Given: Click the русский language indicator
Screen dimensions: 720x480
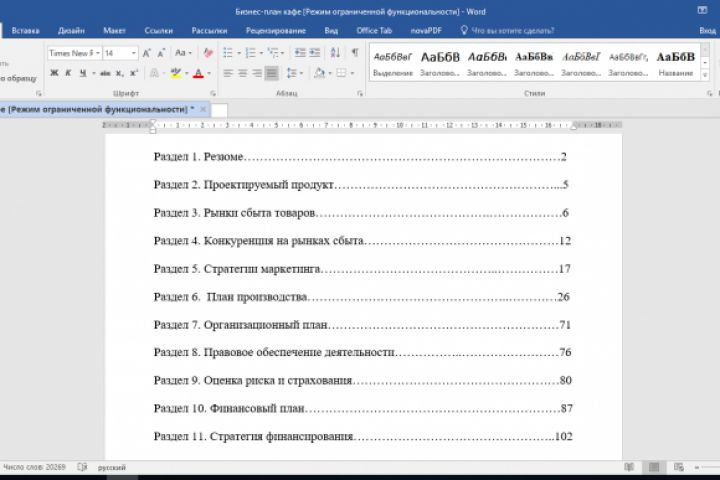Looking at the screenshot, I should point(112,467).
